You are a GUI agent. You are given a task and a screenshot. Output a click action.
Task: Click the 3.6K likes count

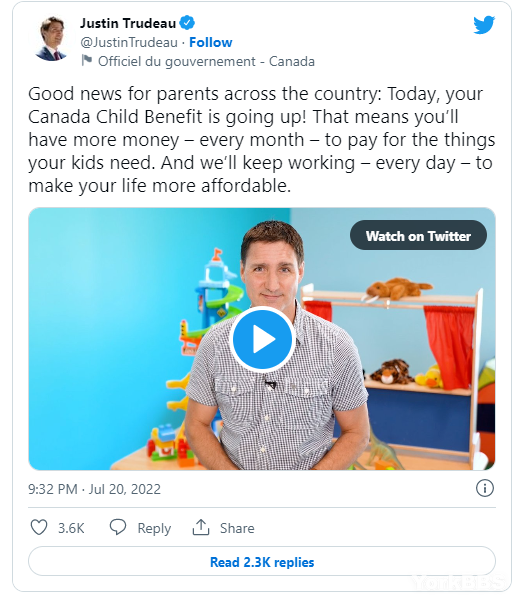pos(71,528)
